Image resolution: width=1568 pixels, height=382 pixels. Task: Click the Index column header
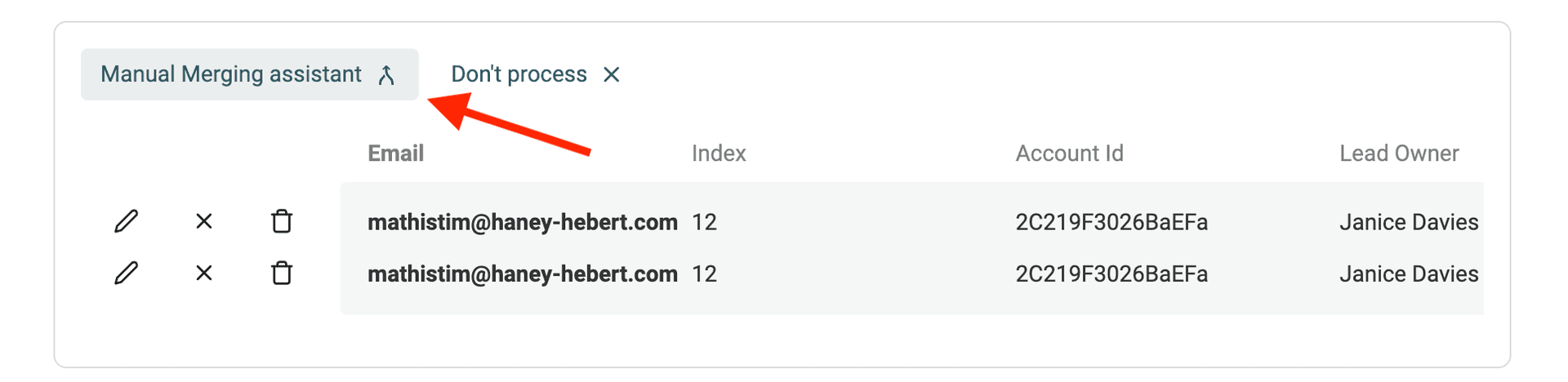point(719,153)
